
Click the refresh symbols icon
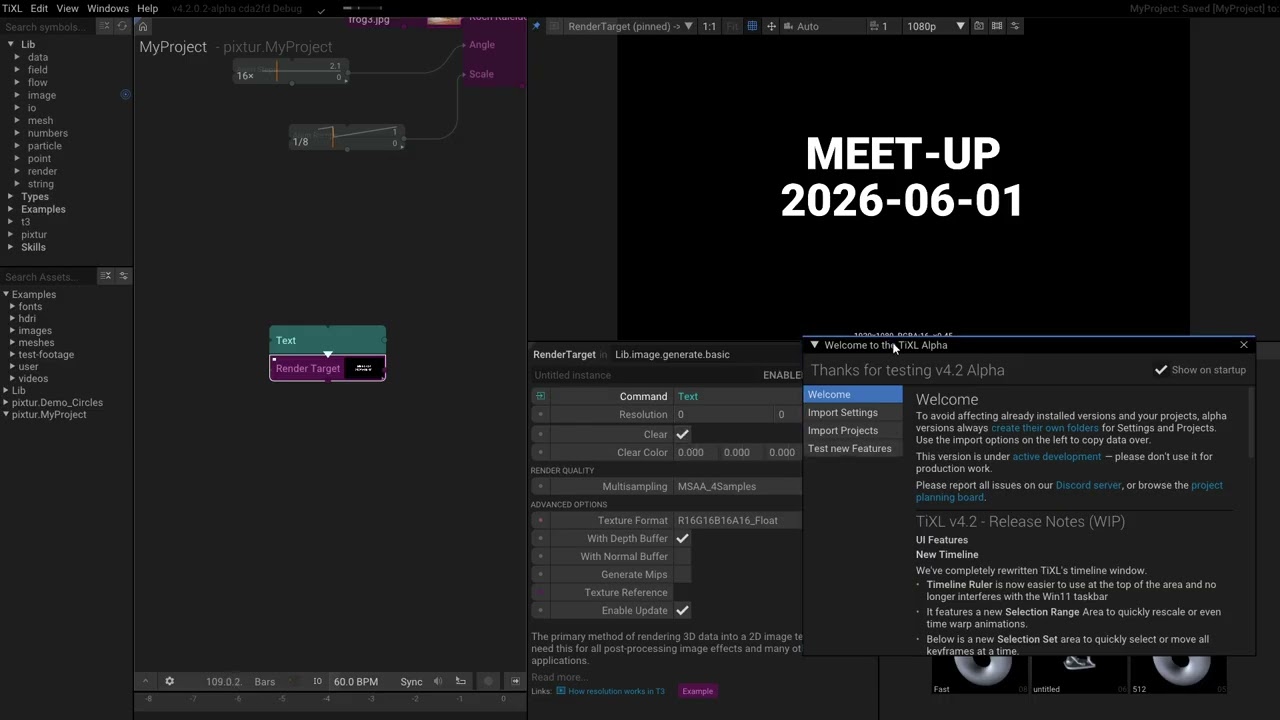[123, 27]
